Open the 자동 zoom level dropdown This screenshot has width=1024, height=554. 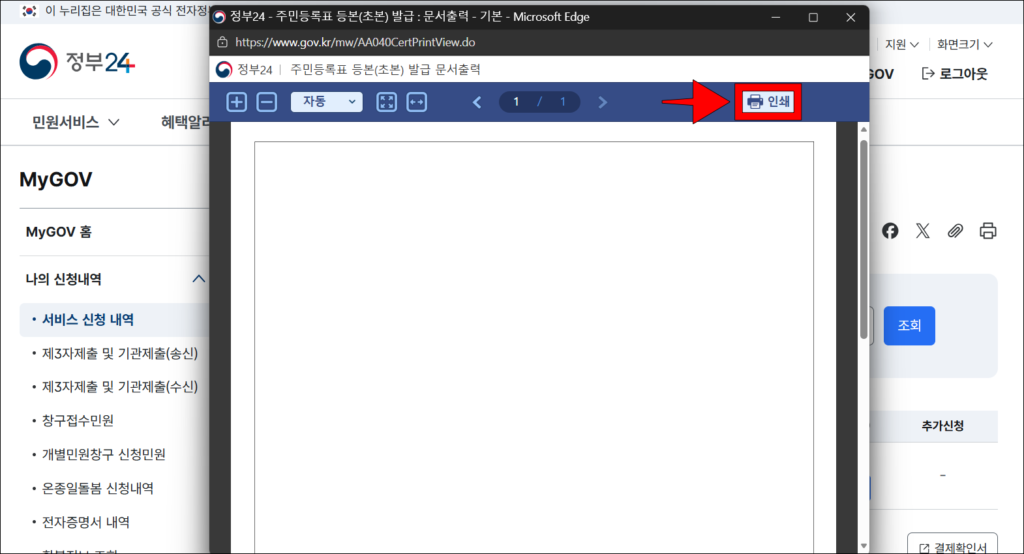(x=326, y=102)
